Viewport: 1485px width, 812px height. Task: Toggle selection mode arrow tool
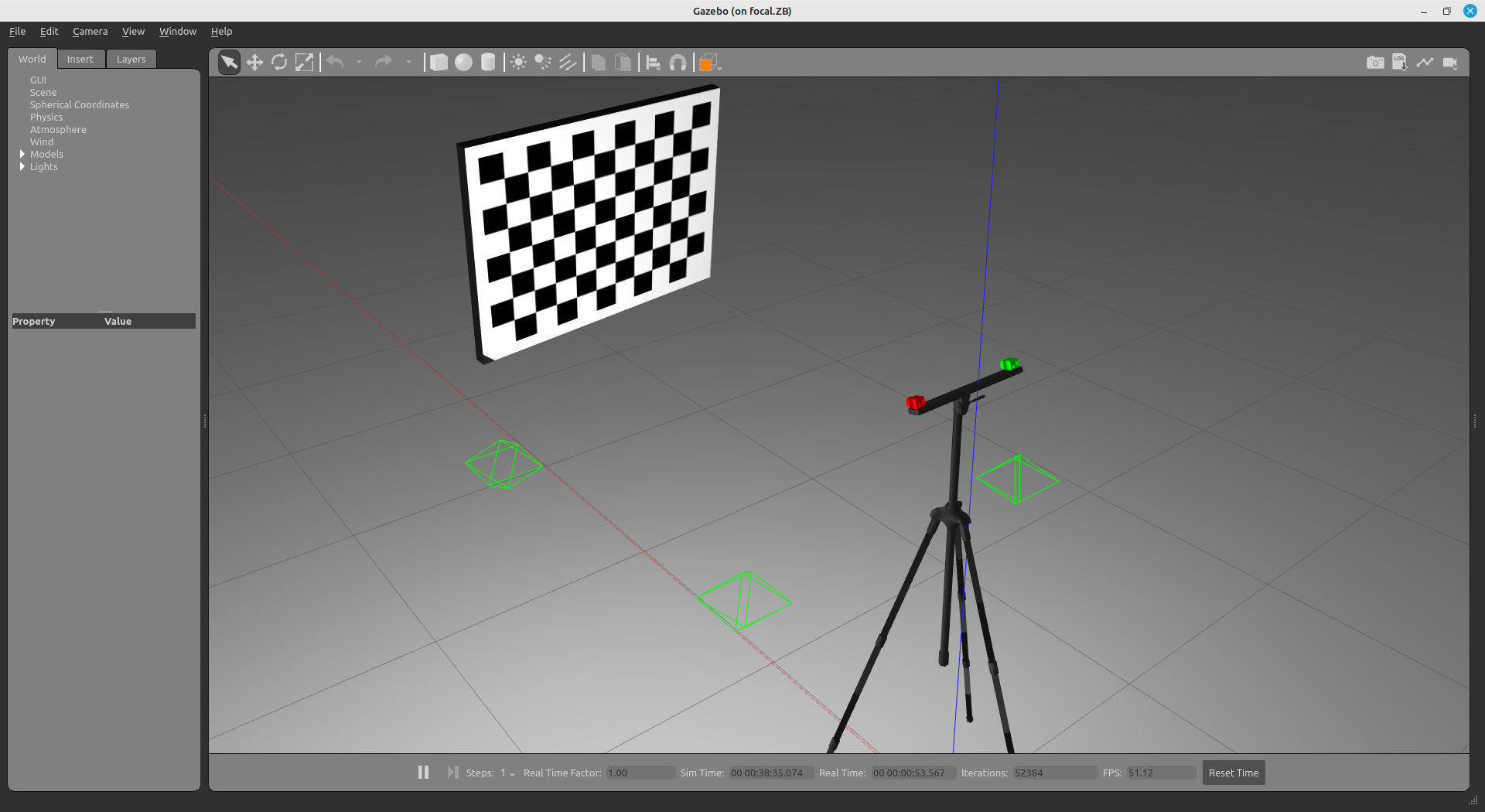point(229,63)
